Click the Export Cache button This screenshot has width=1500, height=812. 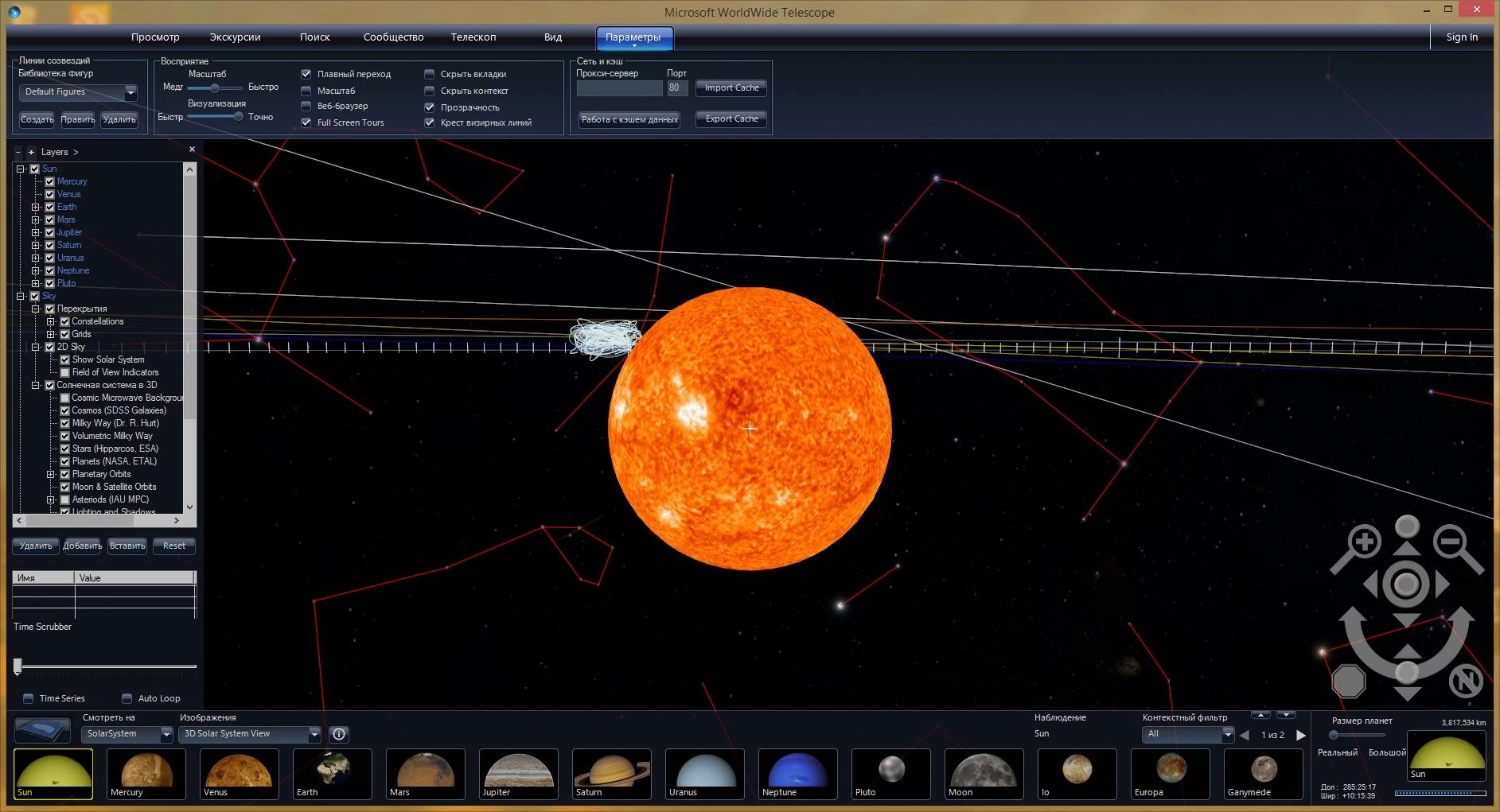click(731, 119)
